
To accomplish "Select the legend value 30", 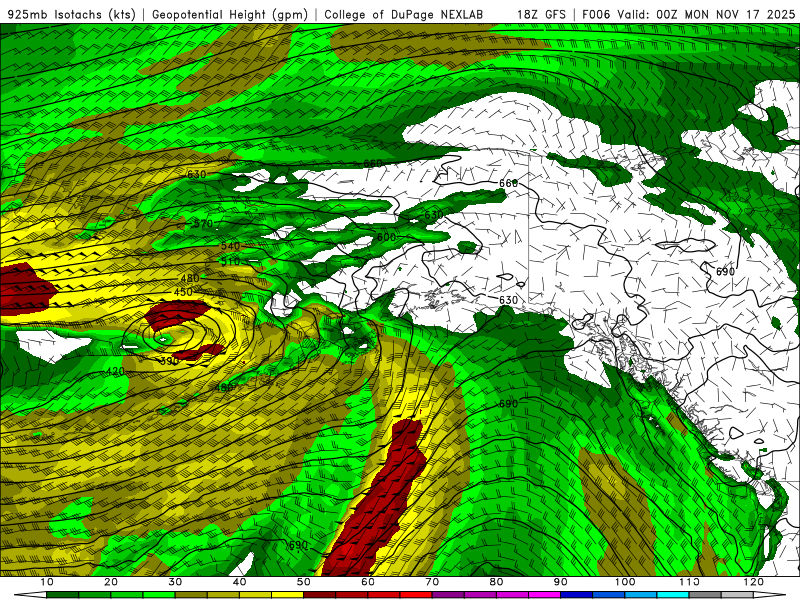I will click(x=175, y=582).
